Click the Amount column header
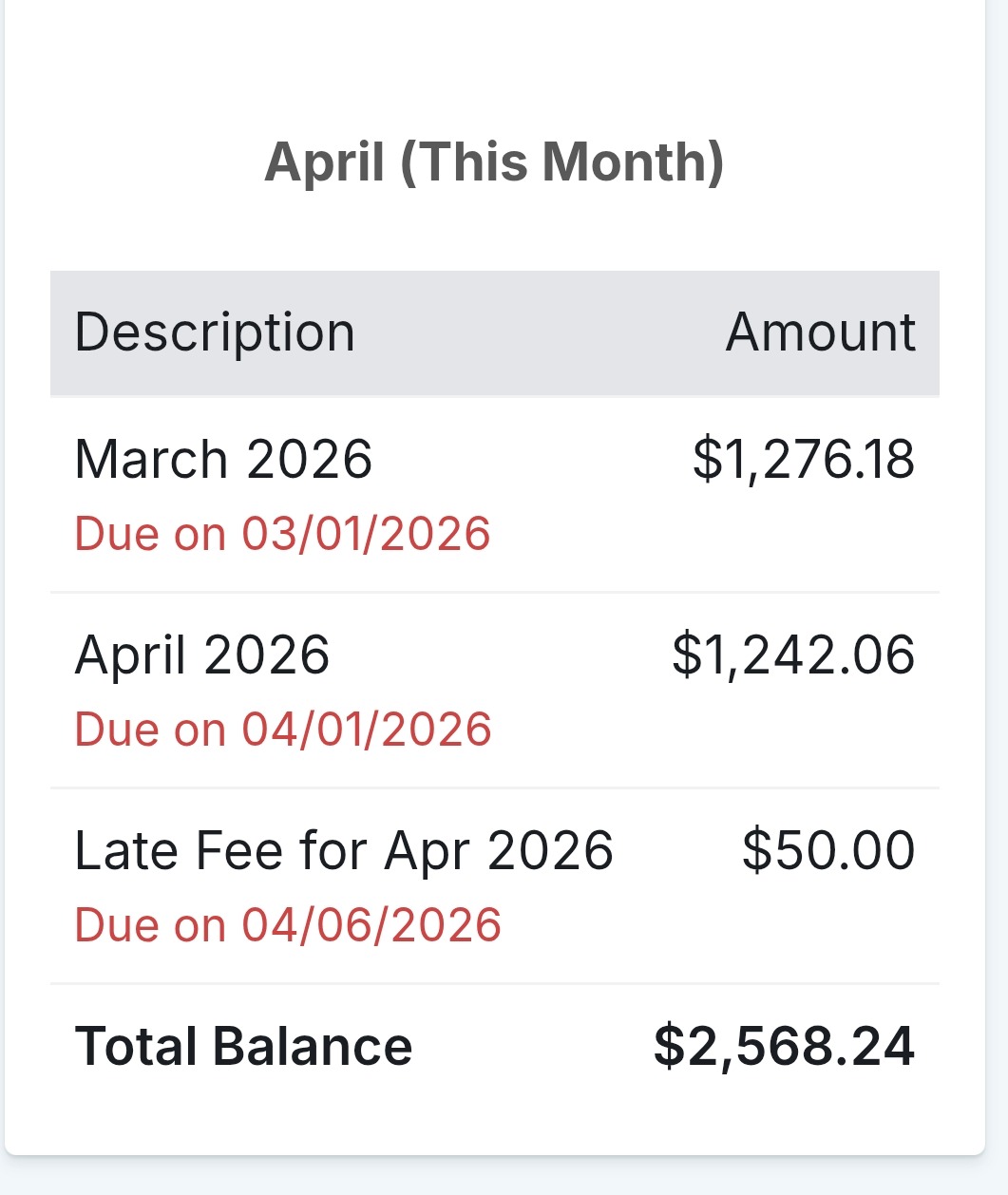 coord(820,332)
